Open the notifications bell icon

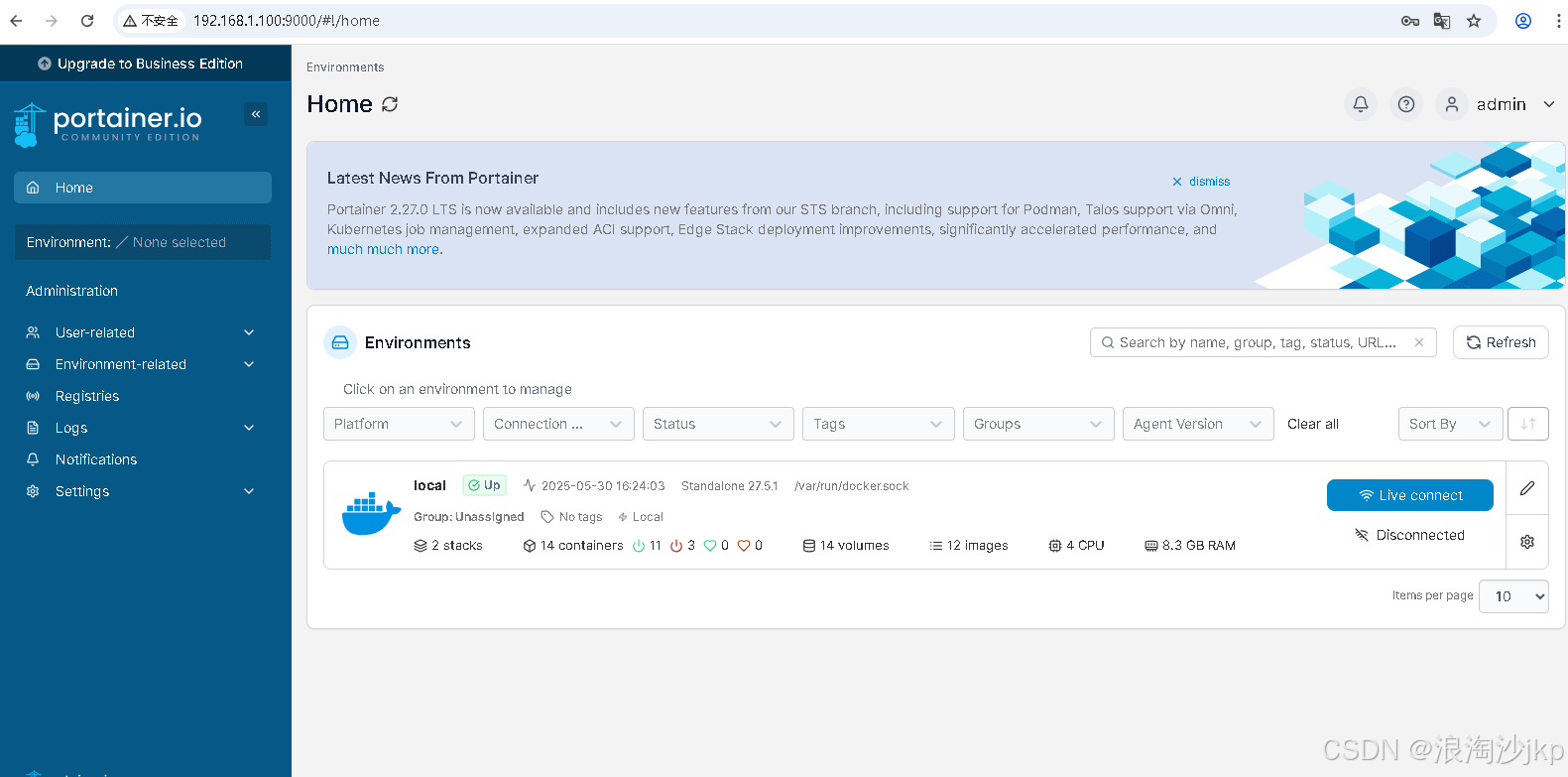(1361, 104)
